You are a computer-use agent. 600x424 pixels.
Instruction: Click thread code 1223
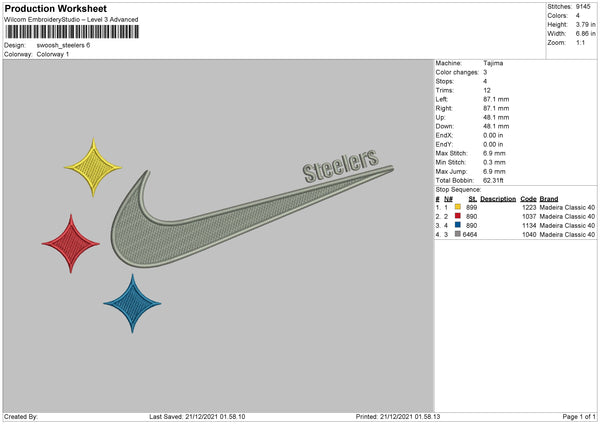[529, 207]
